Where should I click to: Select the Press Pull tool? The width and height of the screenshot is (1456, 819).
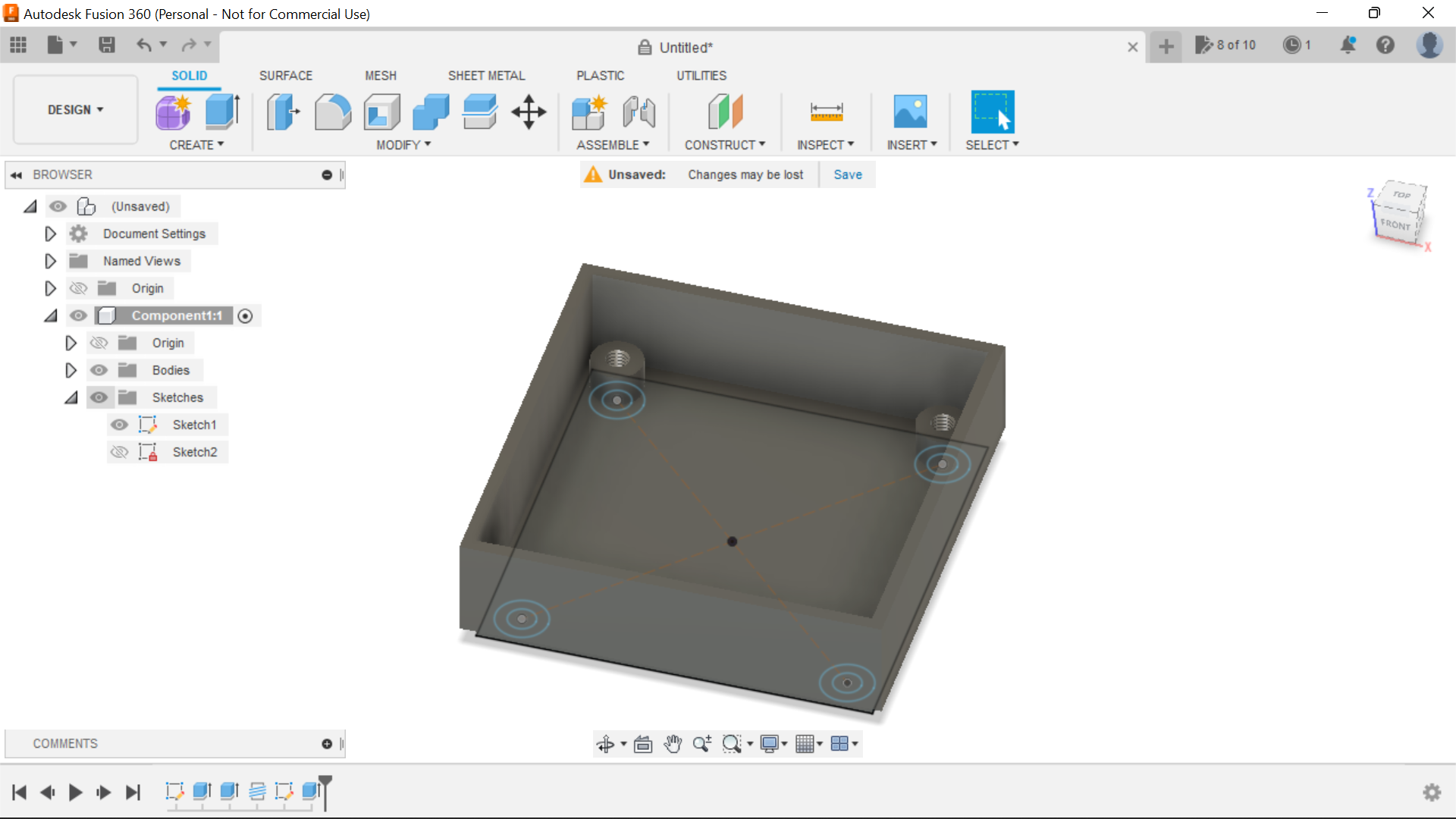click(283, 112)
